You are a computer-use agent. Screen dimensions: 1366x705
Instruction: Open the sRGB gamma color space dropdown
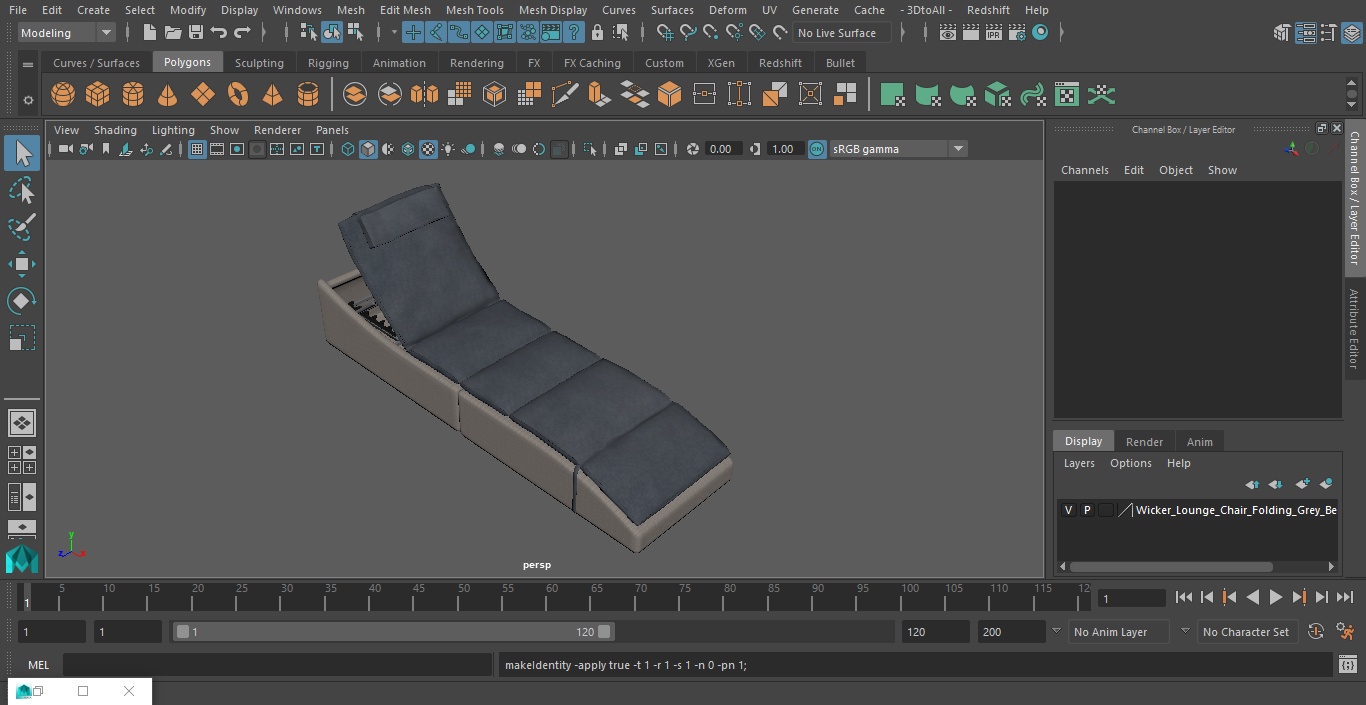pos(898,149)
